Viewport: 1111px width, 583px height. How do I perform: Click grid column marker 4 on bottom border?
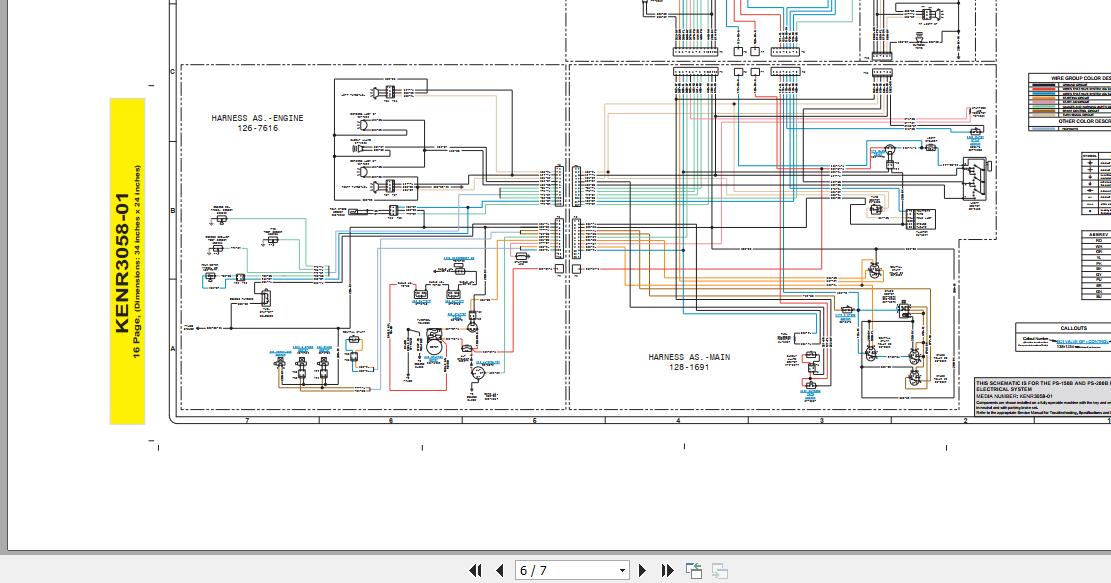[x=678, y=421]
